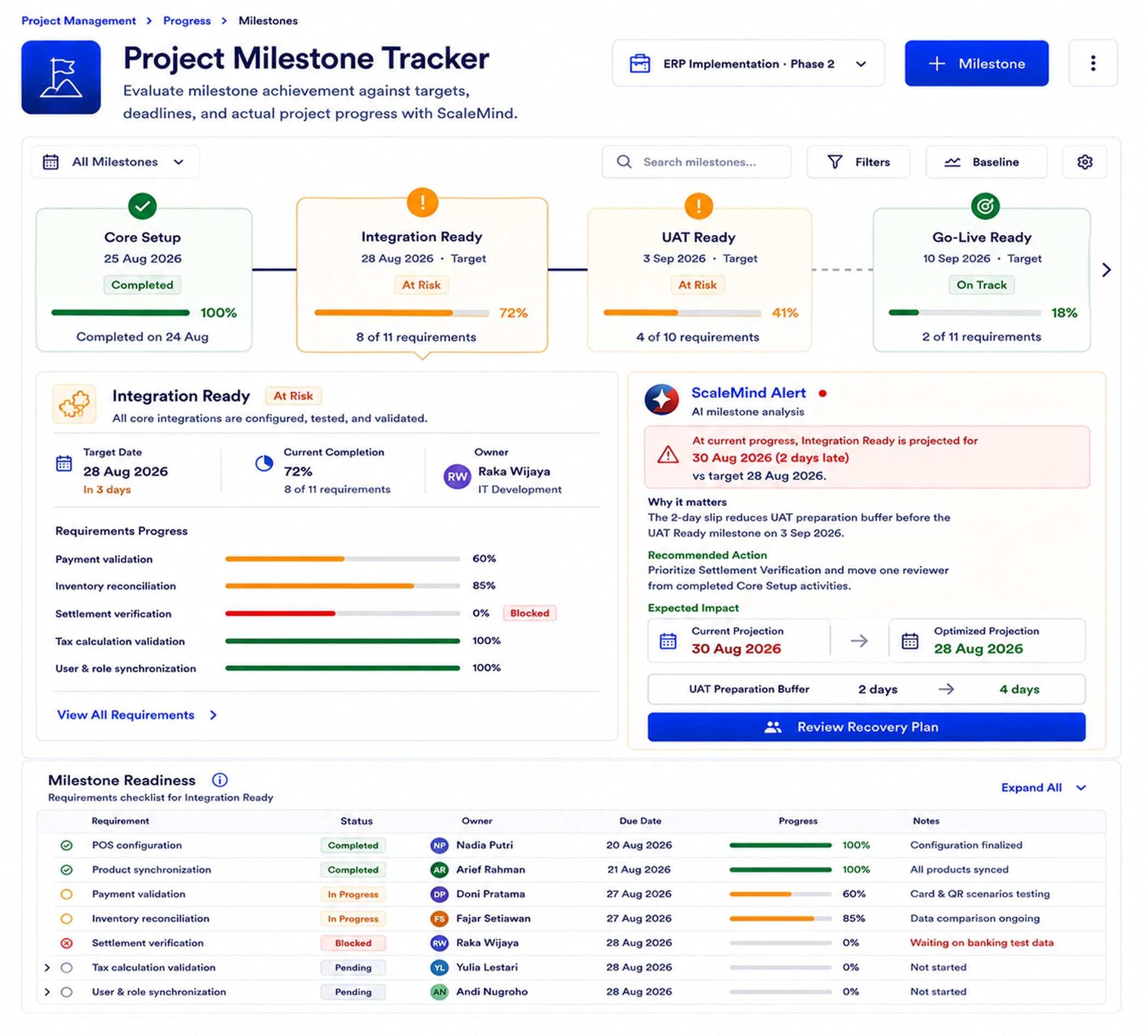
Task: Click the calendar icon in Optimized Projection box
Action: point(910,641)
